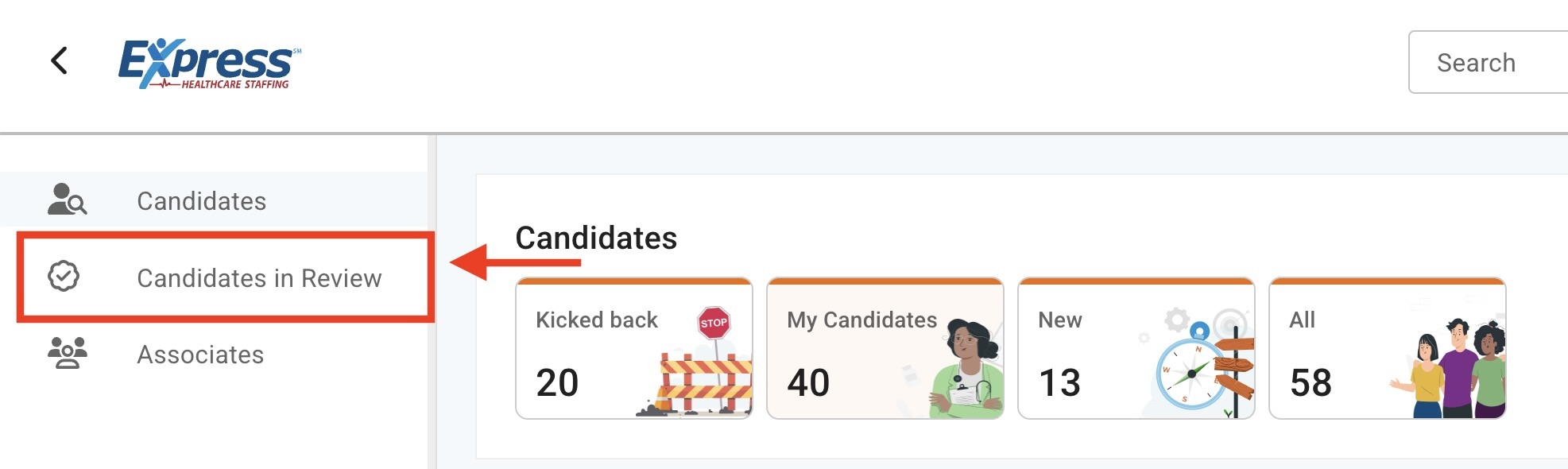Image resolution: width=1568 pixels, height=469 pixels.
Task: Click the group of people illustration
Action: 1454,370
